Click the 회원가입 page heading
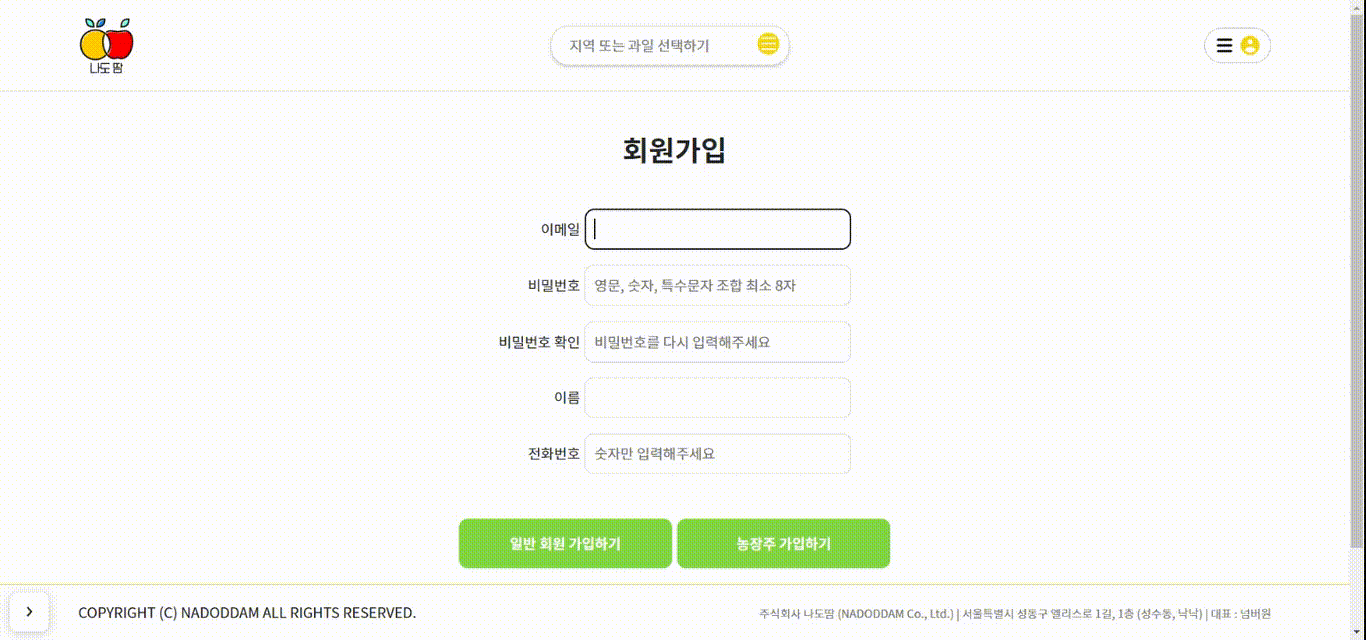The height and width of the screenshot is (640, 1366). click(673, 151)
